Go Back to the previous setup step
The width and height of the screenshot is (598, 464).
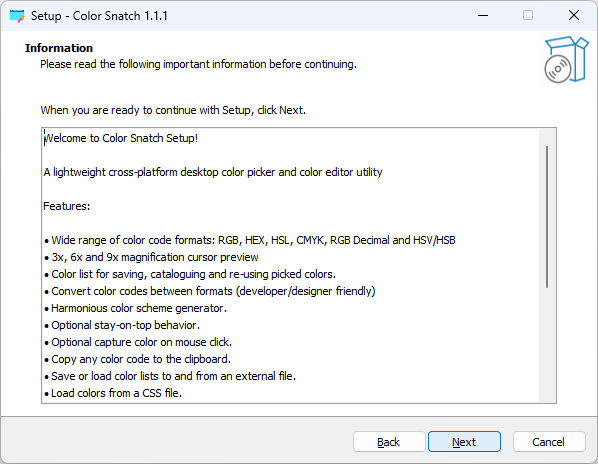[x=389, y=442]
